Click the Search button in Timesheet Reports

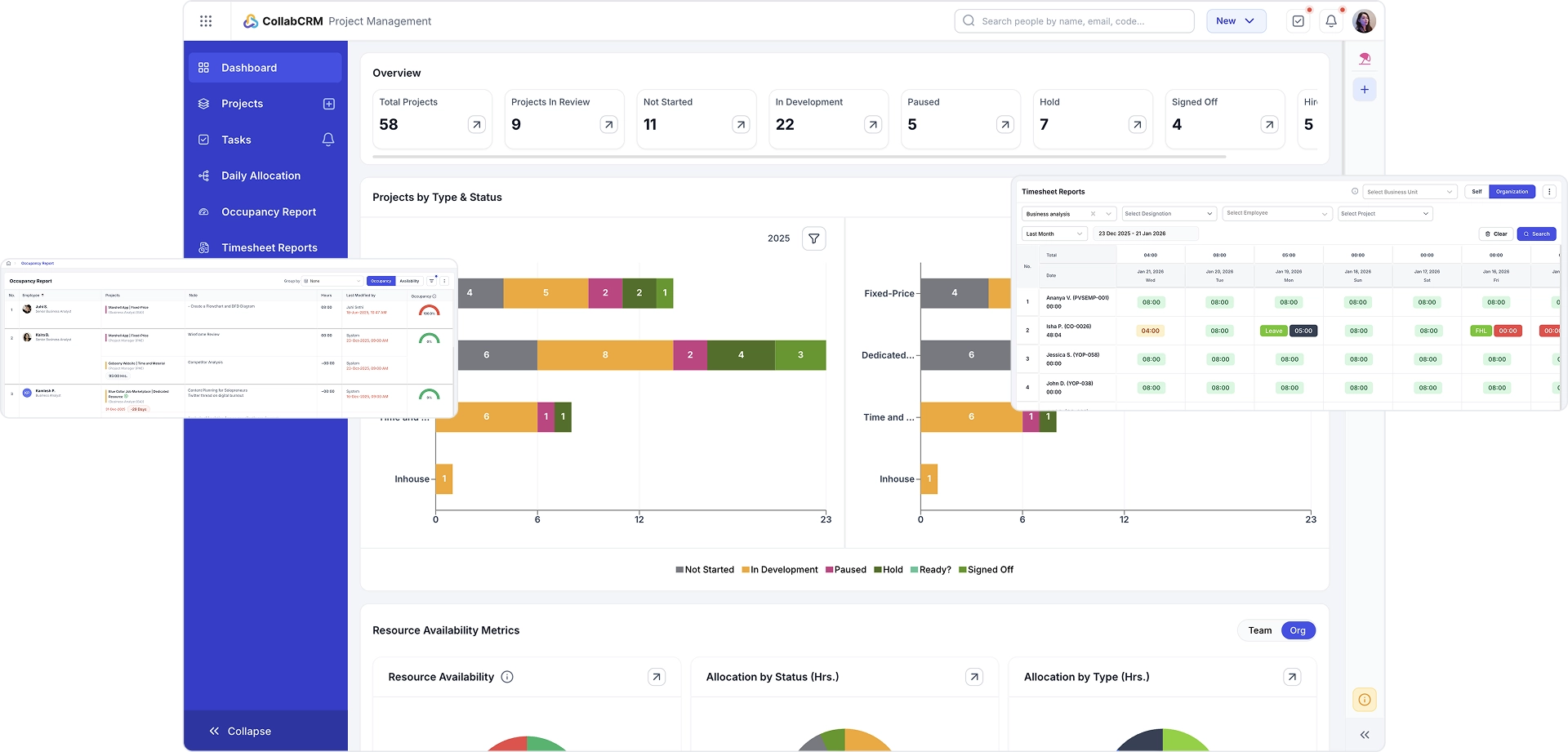pos(1537,234)
